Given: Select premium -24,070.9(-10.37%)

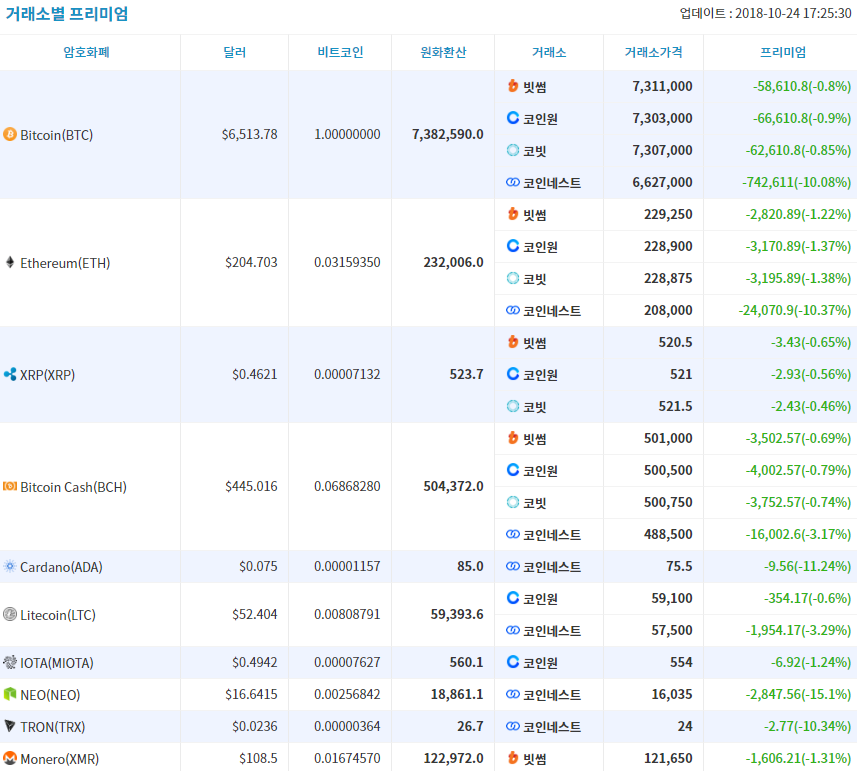Looking at the screenshot, I should pyautogui.click(x=795, y=310).
